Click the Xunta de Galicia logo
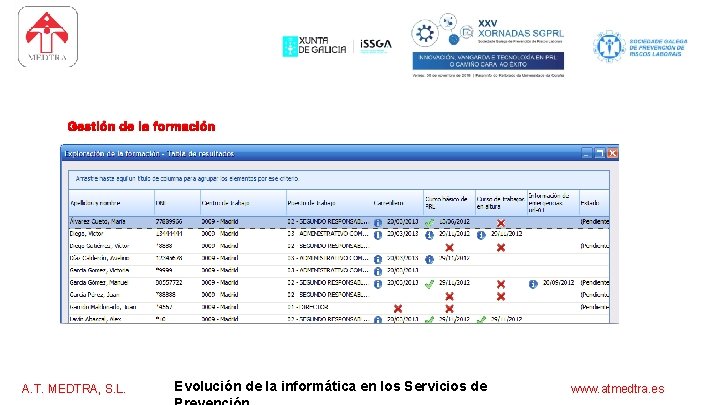Image resolution: width=720 pixels, height=405 pixels. click(x=314, y=46)
